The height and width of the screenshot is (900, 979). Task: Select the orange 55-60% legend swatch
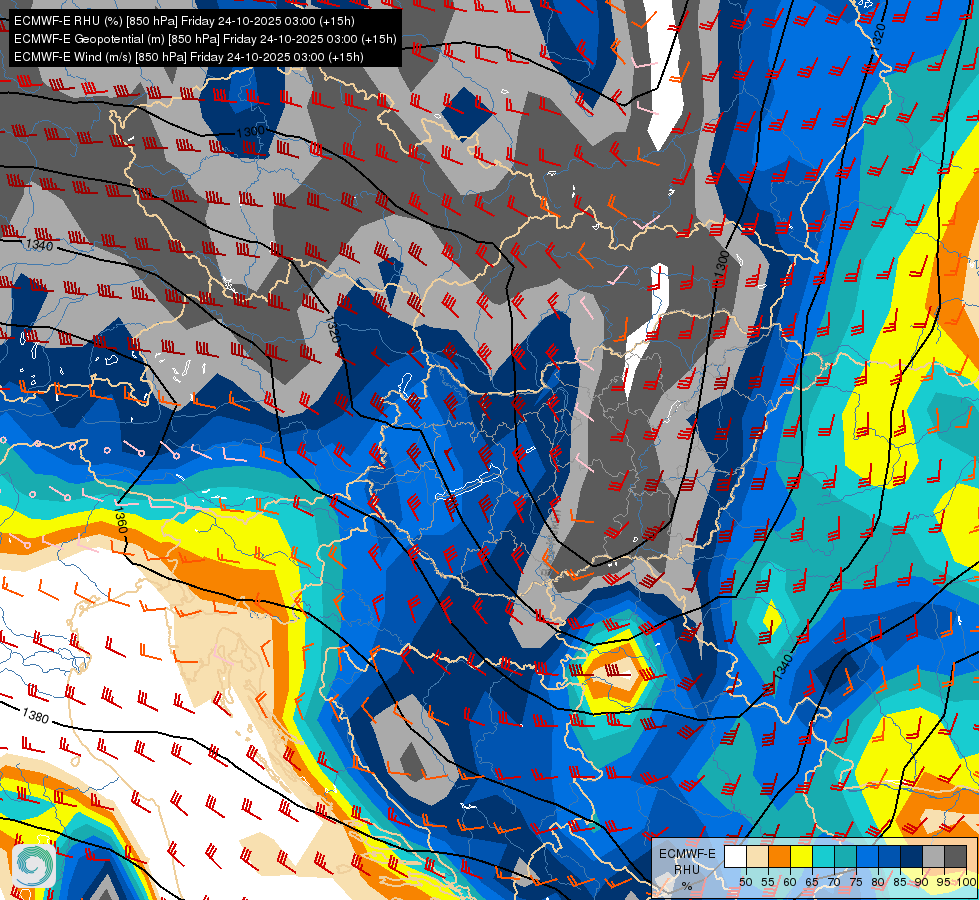pyautogui.click(x=779, y=856)
